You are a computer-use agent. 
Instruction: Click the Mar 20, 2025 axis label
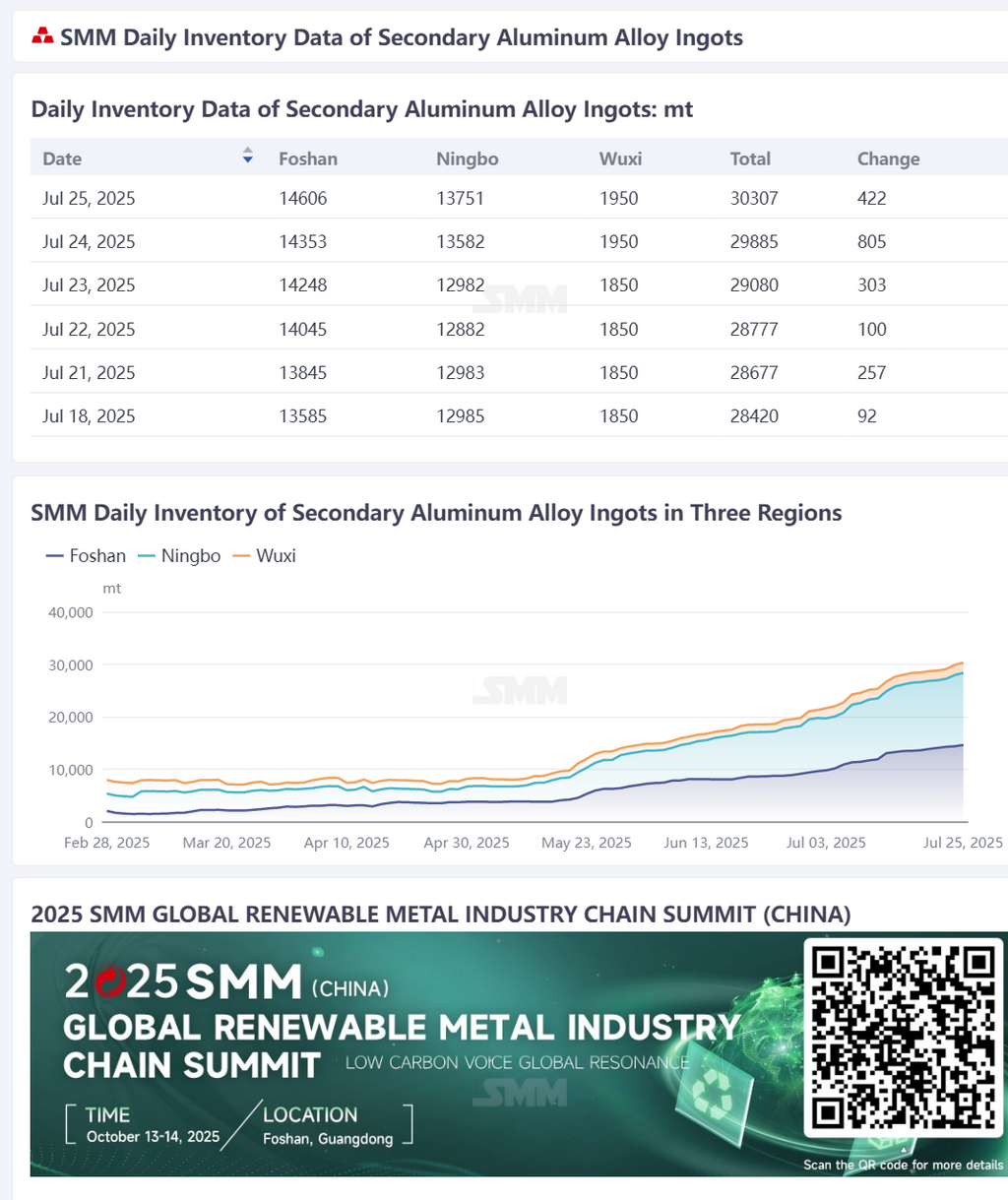(226, 843)
